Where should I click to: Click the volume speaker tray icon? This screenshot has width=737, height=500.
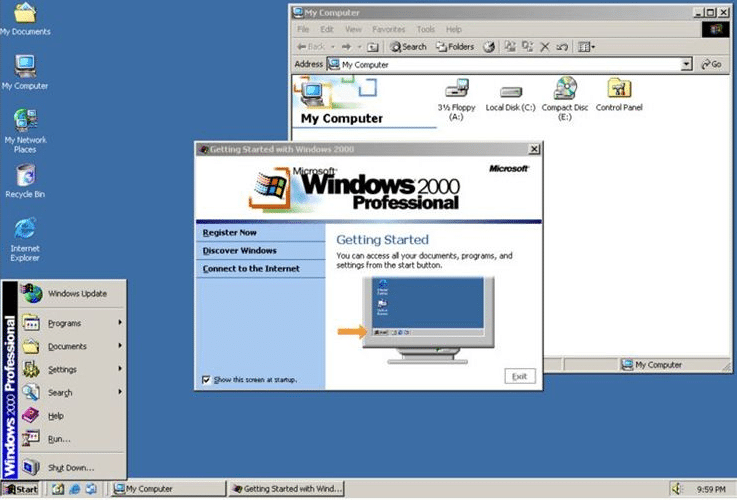click(676, 489)
